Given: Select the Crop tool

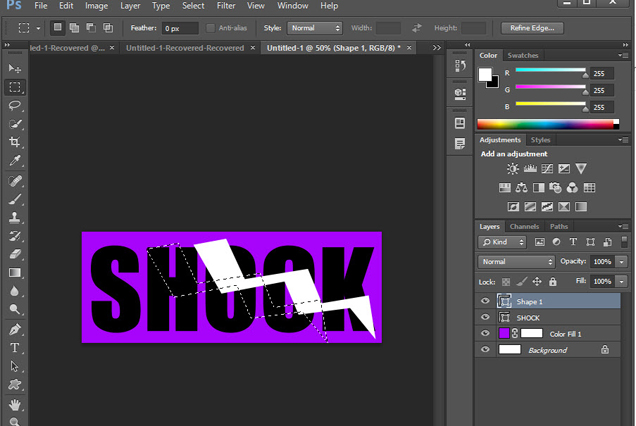Looking at the screenshot, I should tap(15, 143).
